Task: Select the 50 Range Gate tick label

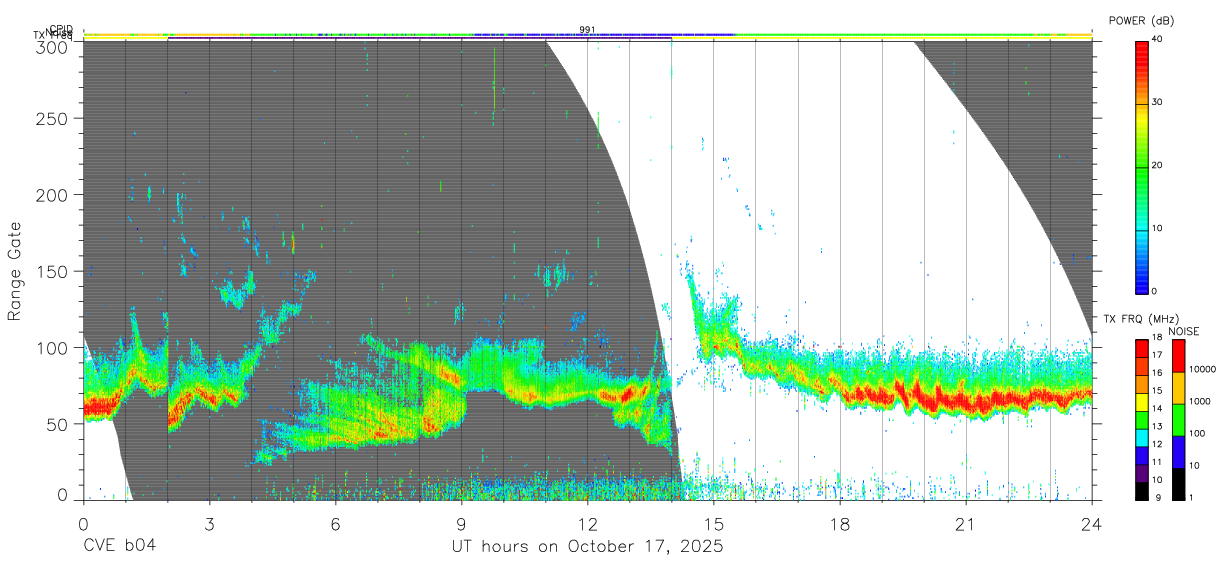Action: click(58, 424)
